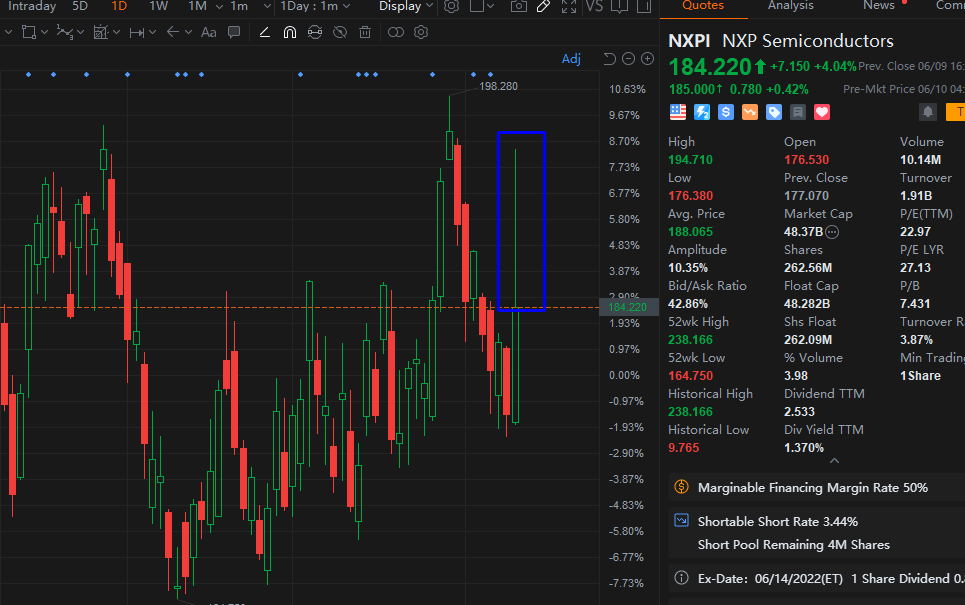Select the trend line angle tool
965x605 pixels.
[265, 32]
